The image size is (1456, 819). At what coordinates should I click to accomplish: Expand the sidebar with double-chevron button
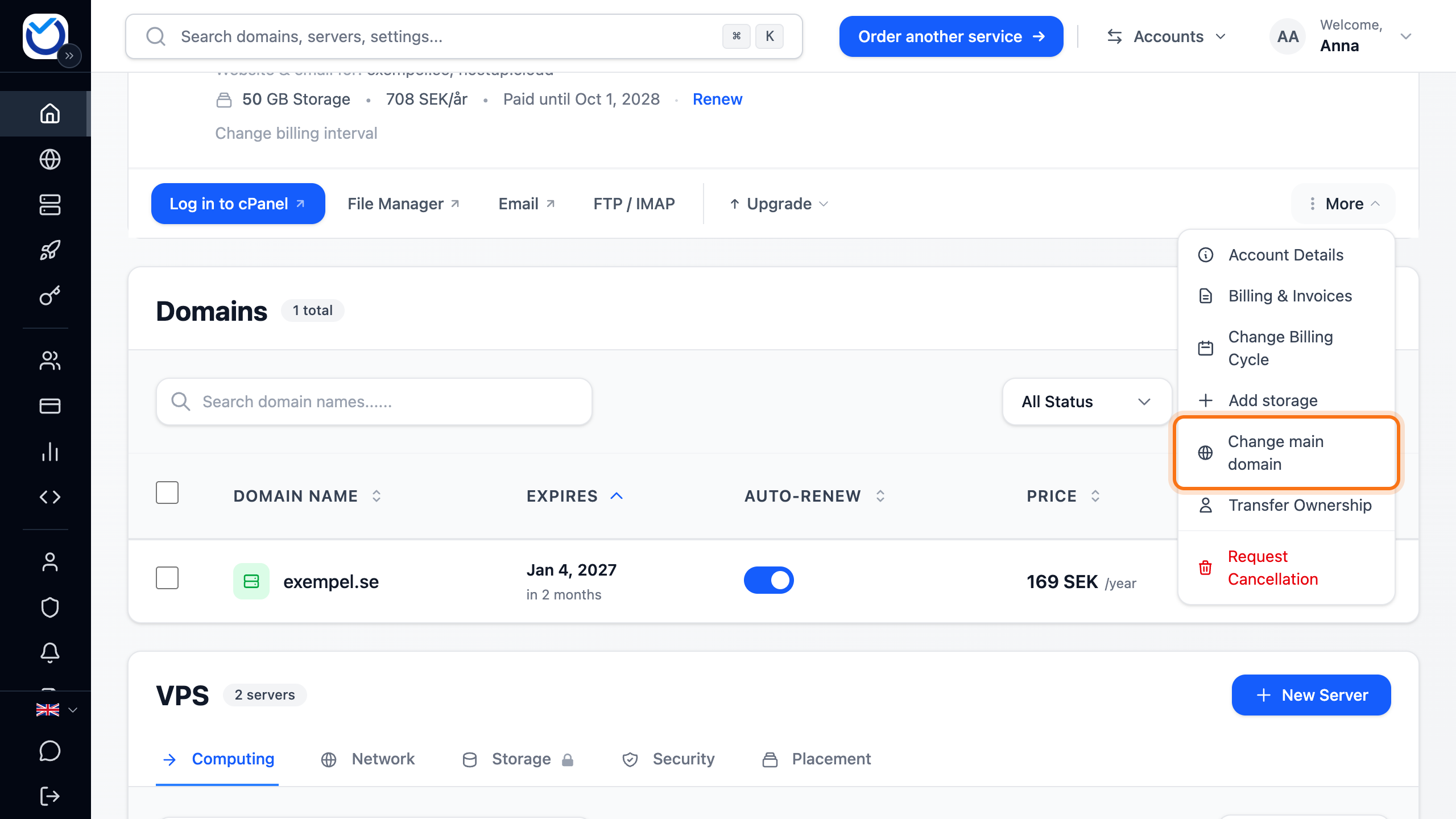[69, 56]
